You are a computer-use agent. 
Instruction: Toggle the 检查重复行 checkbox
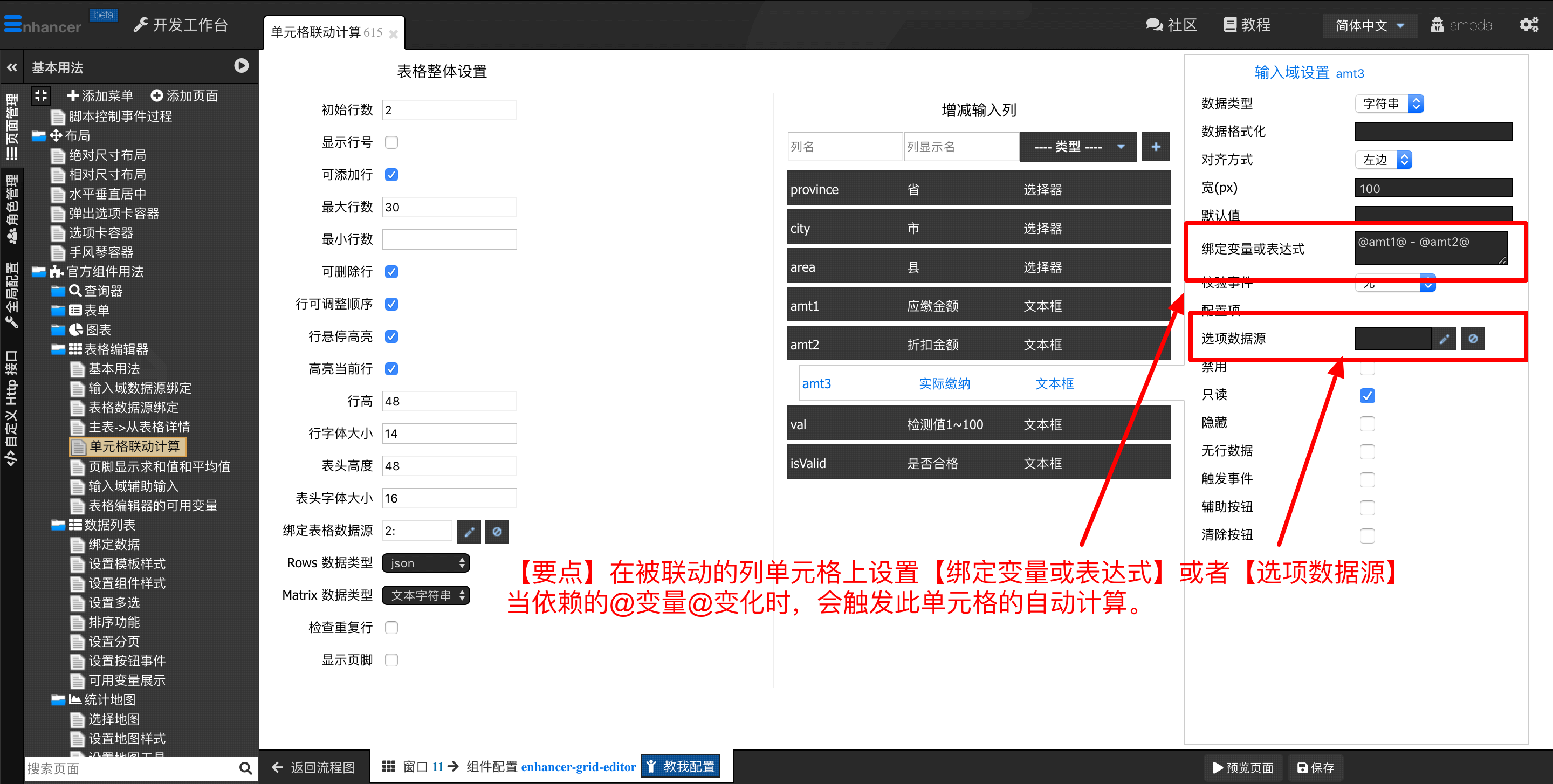(x=391, y=627)
